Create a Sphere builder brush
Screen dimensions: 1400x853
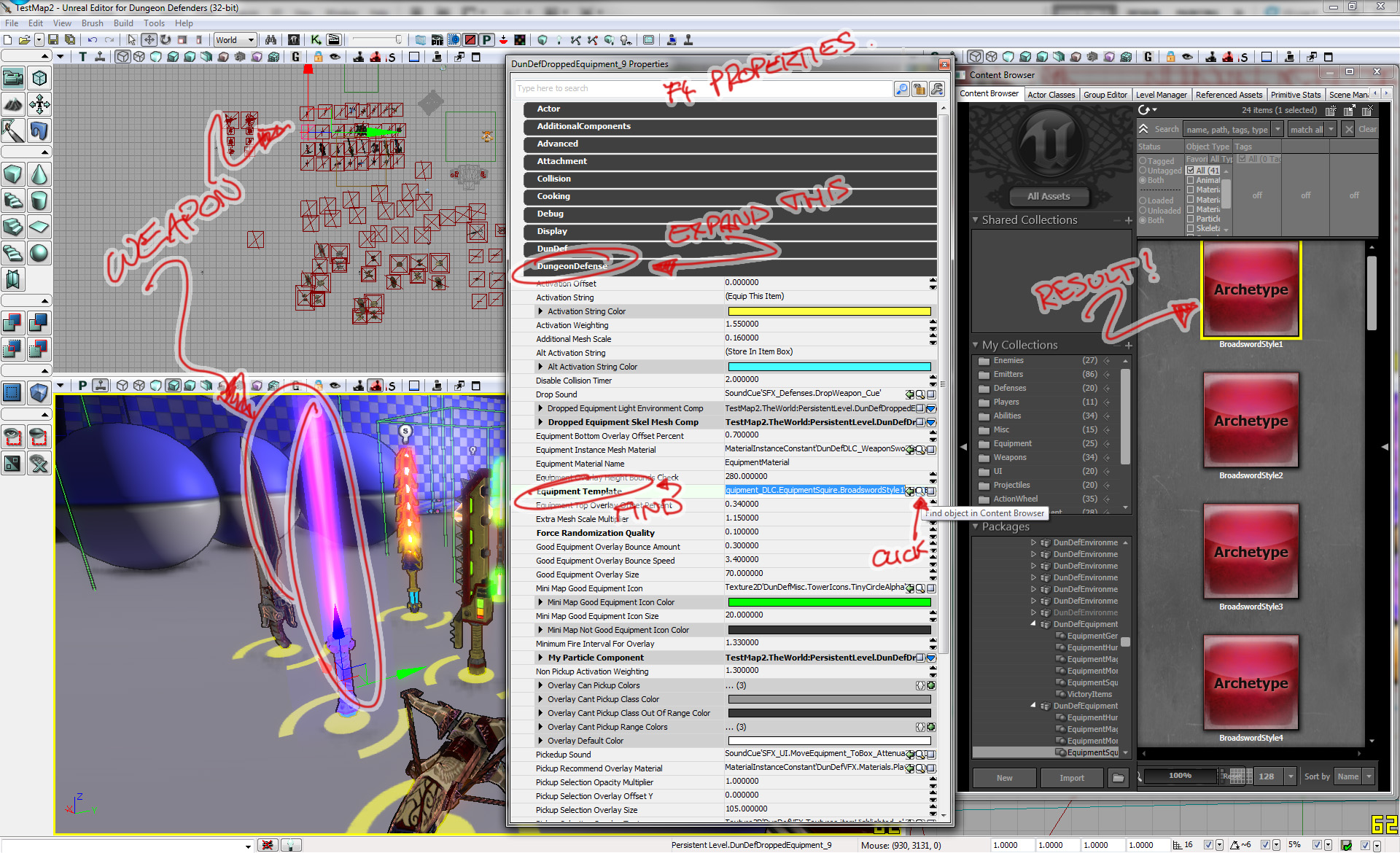pos(39,253)
